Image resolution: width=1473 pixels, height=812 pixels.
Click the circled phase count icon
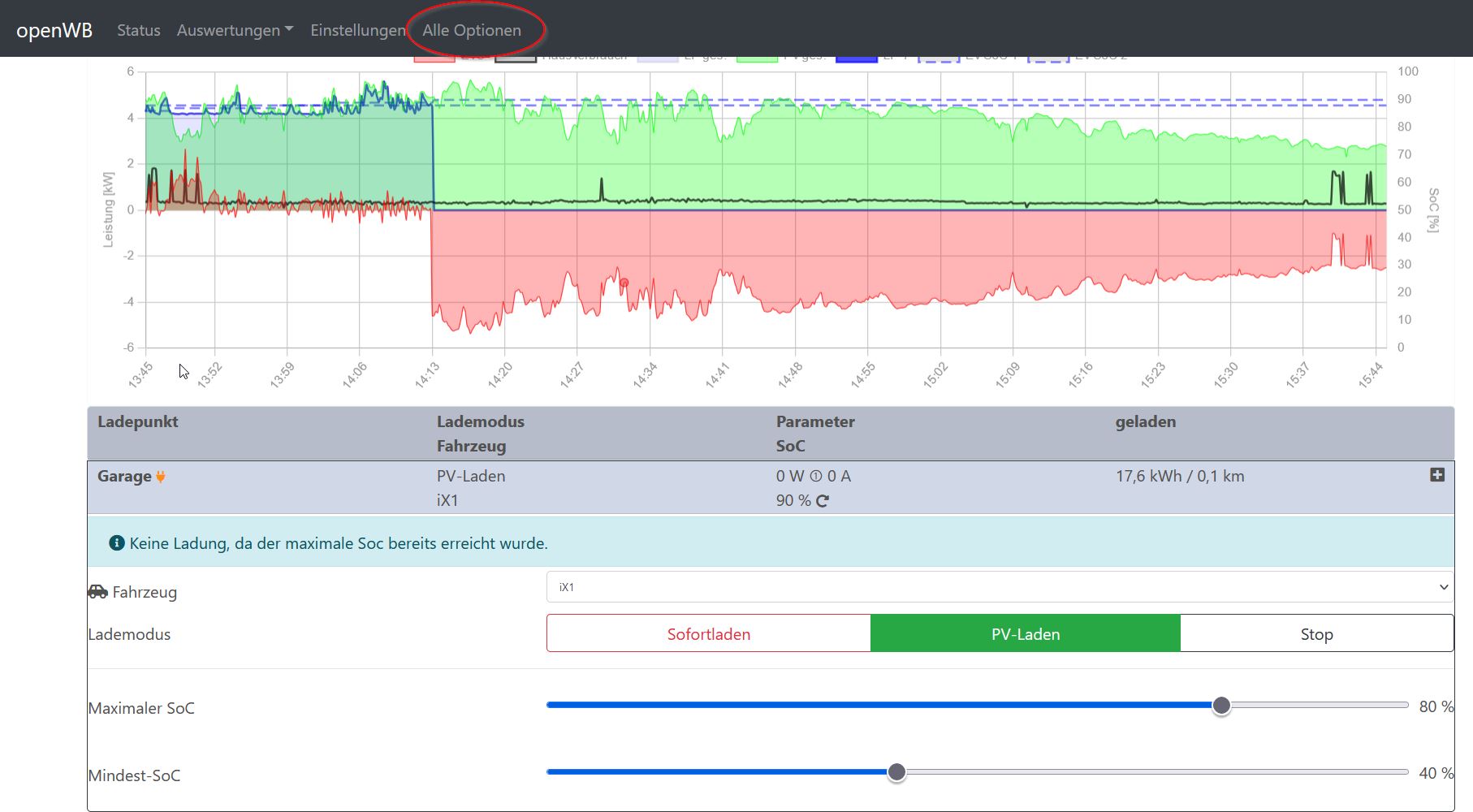pyautogui.click(x=816, y=477)
